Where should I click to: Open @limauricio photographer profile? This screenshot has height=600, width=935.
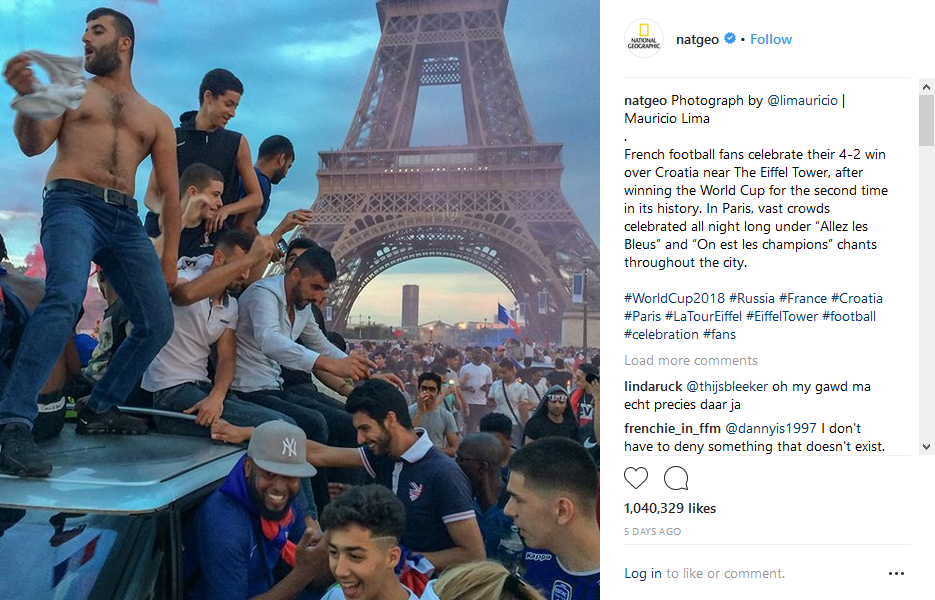point(802,100)
